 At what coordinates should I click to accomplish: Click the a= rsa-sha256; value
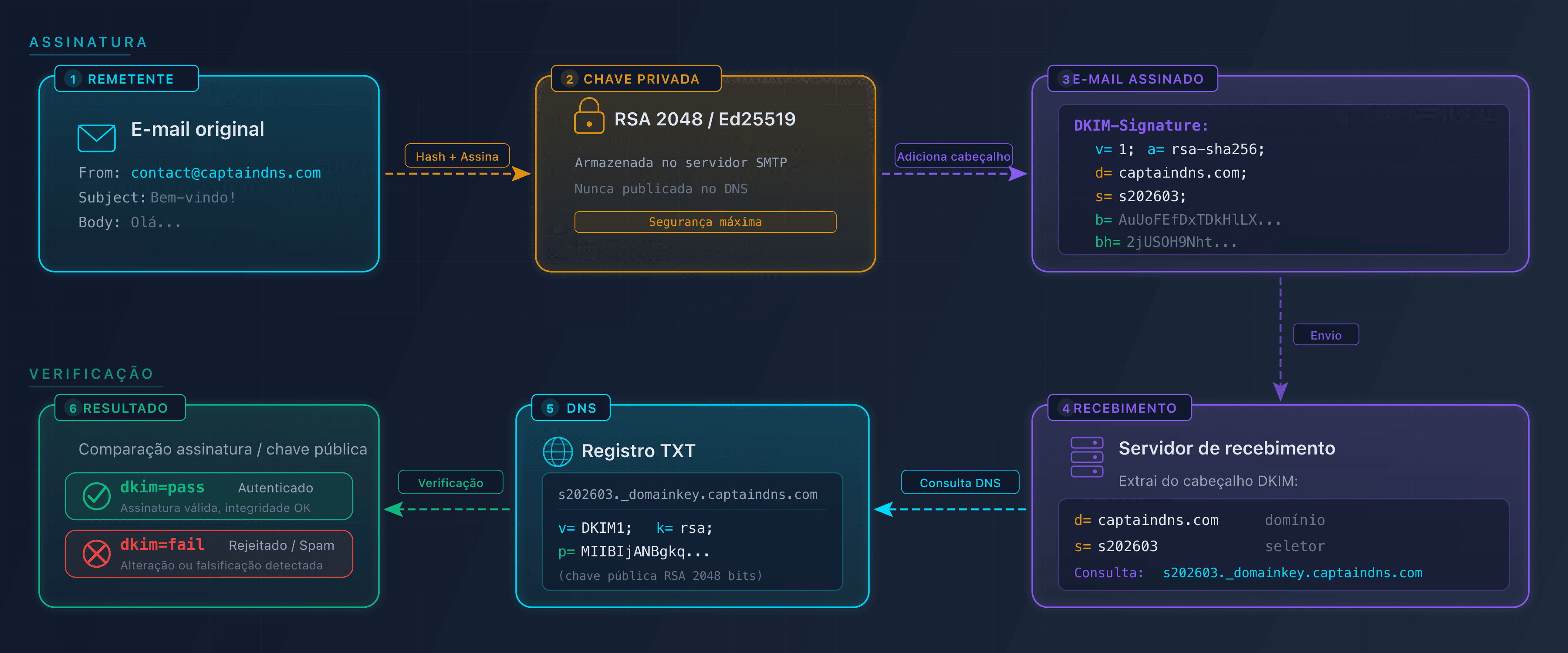(x=1206, y=150)
